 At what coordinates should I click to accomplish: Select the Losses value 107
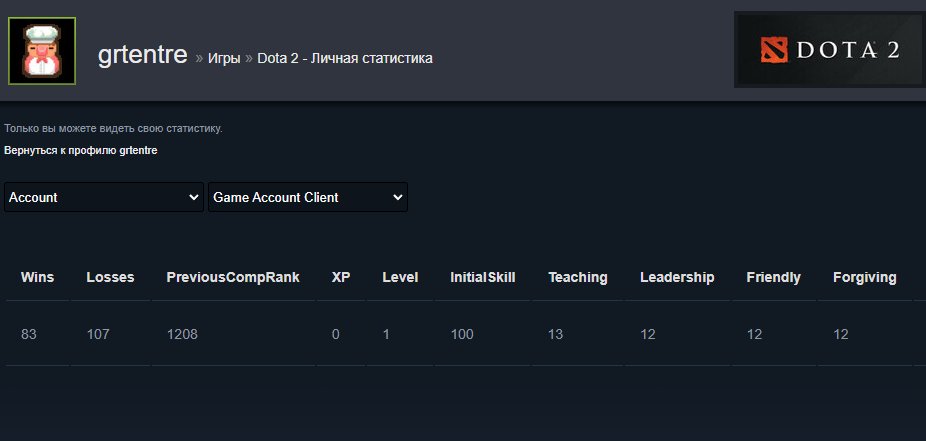(x=98, y=334)
